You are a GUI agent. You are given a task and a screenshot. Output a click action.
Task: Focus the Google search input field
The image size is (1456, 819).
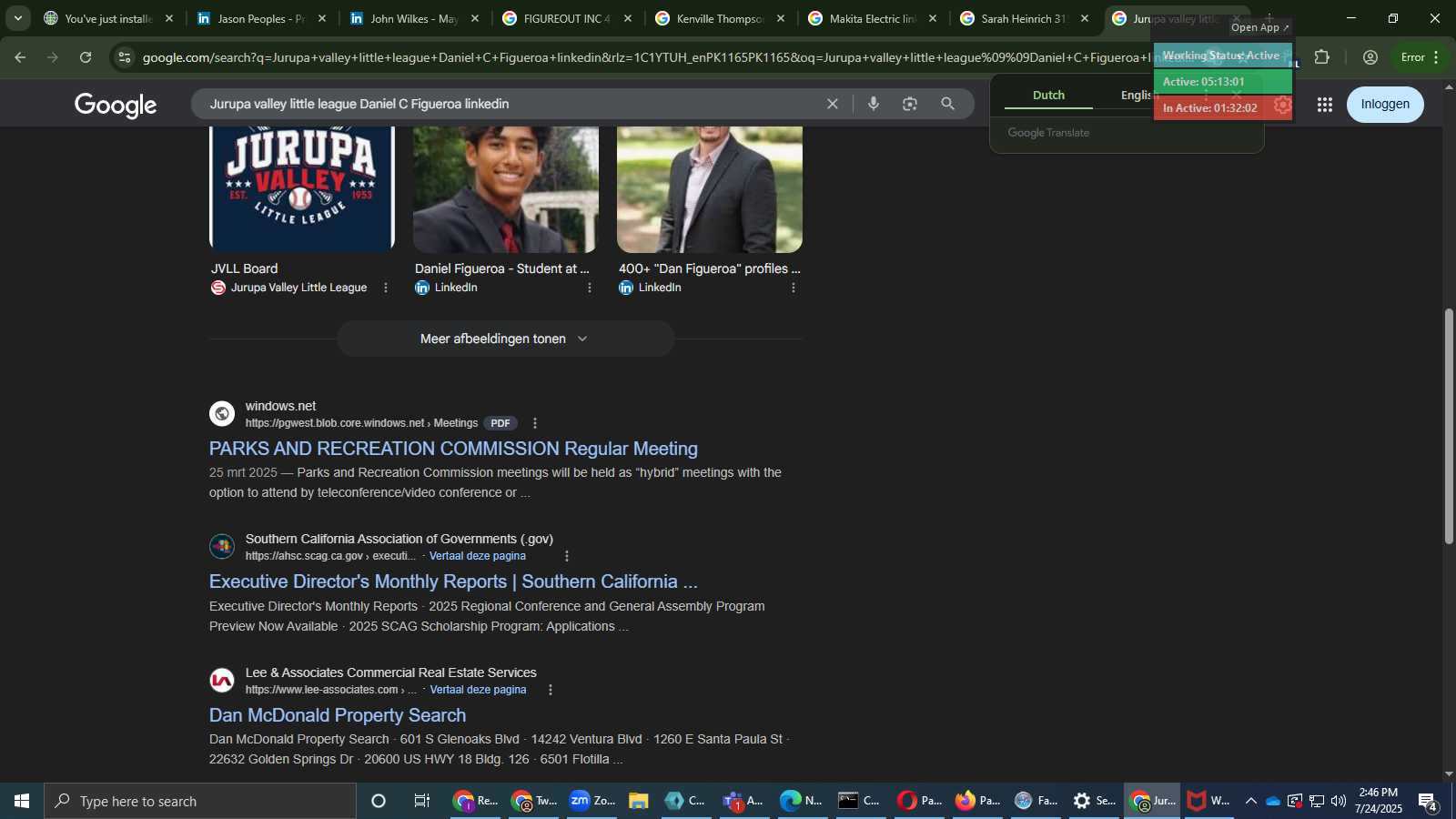click(510, 104)
